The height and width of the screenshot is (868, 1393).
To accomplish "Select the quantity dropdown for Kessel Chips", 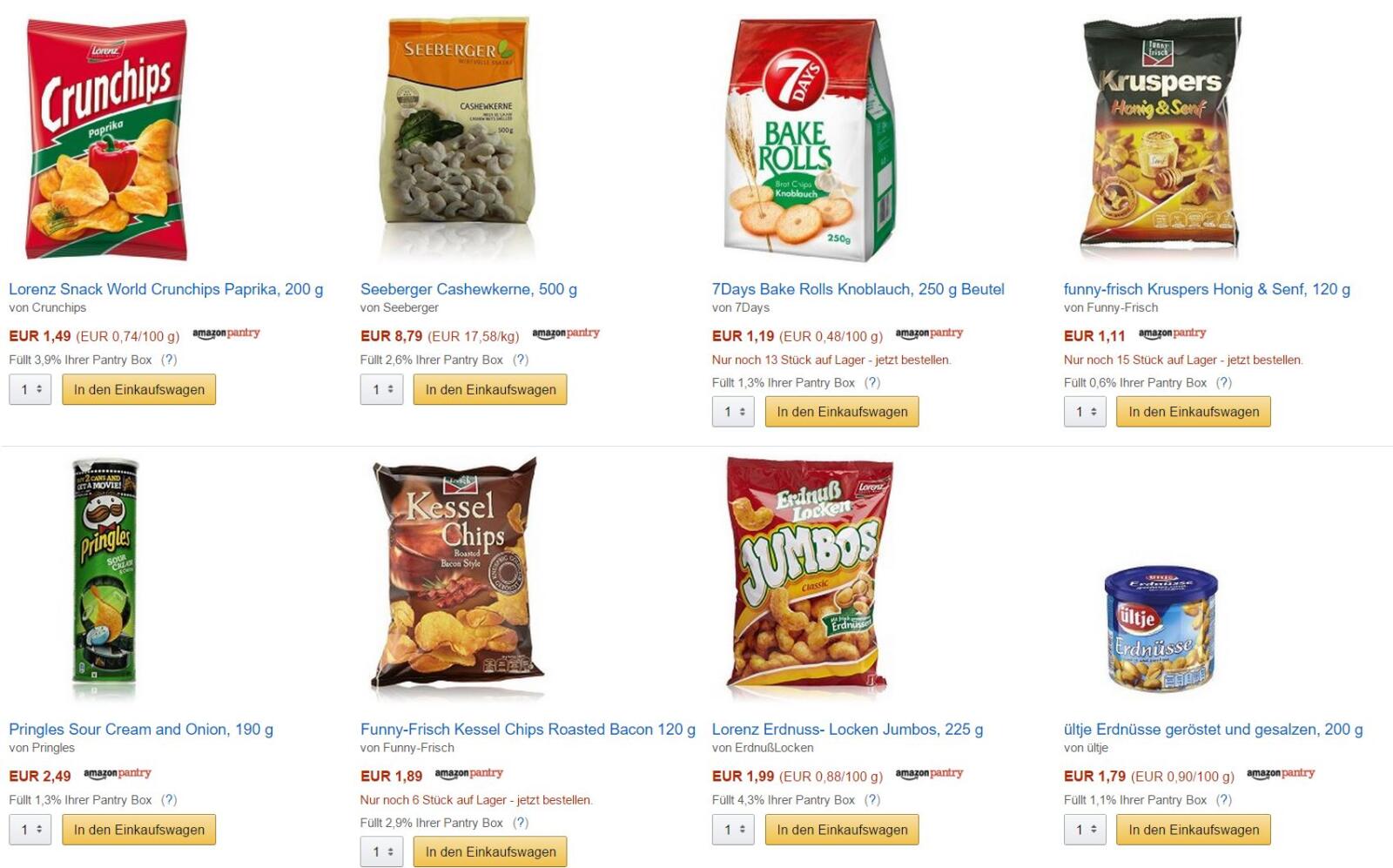I will click(381, 851).
